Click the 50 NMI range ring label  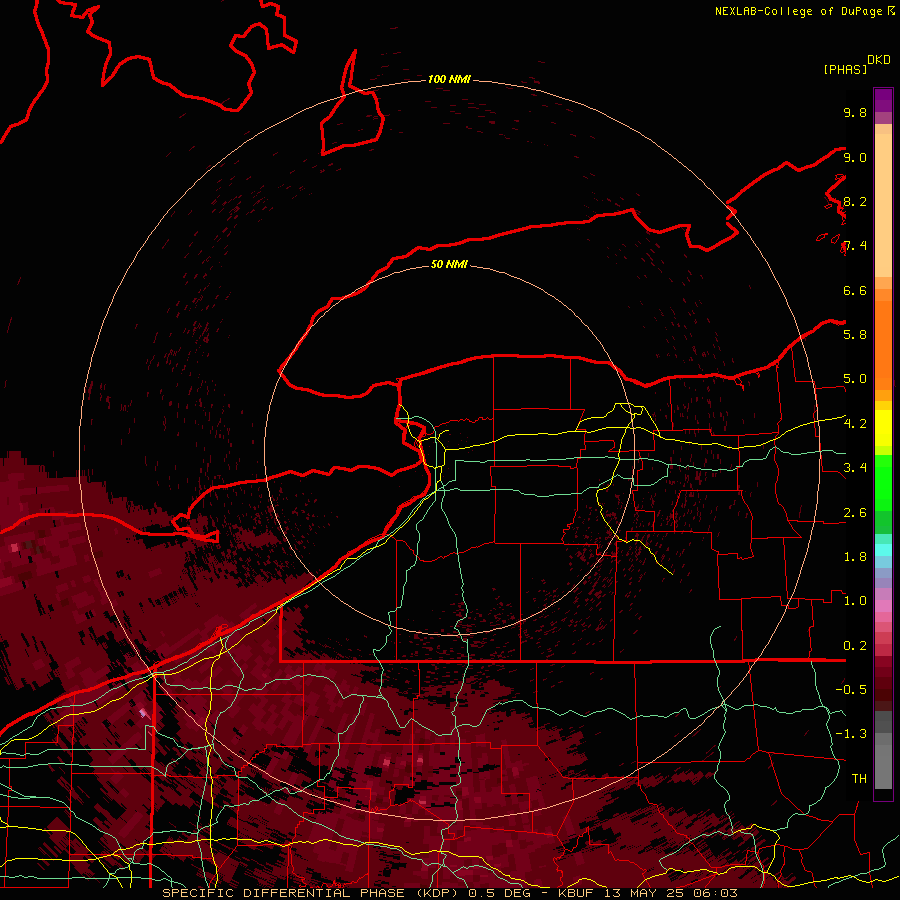click(x=449, y=264)
